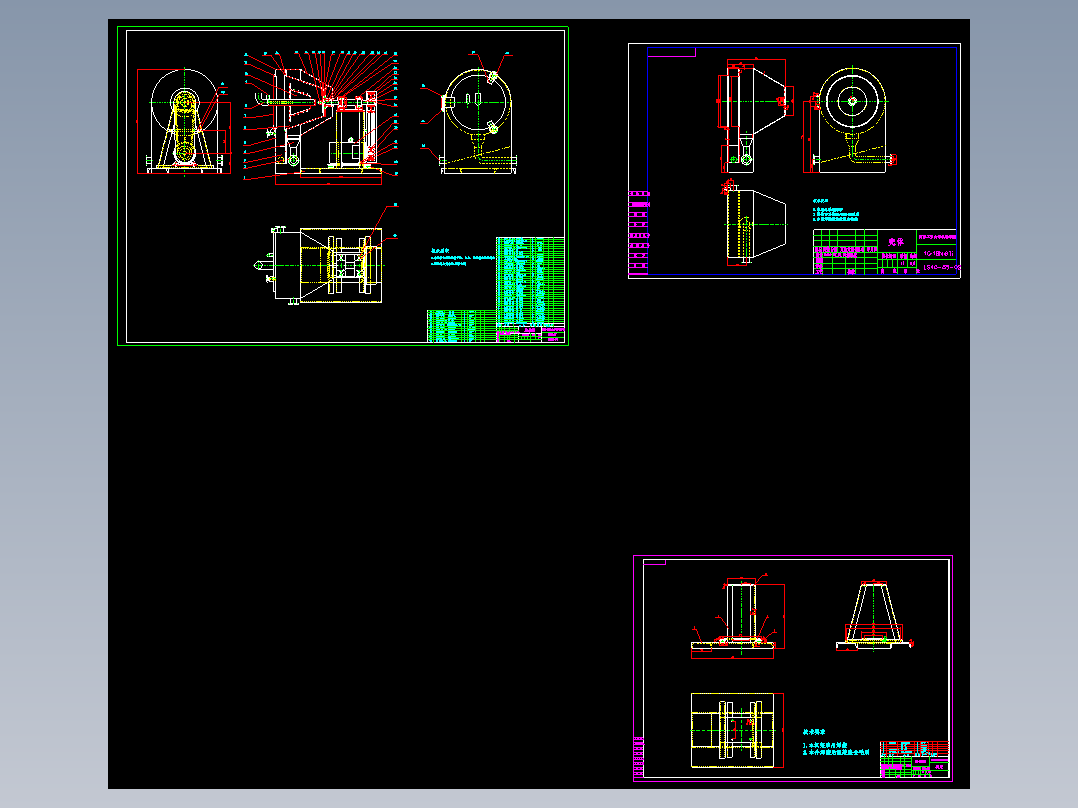Image resolution: width=1078 pixels, height=808 pixels.
Task: Pick the trapezoidal side view on the magenta-bordered sheet
Action: (x=874, y=615)
